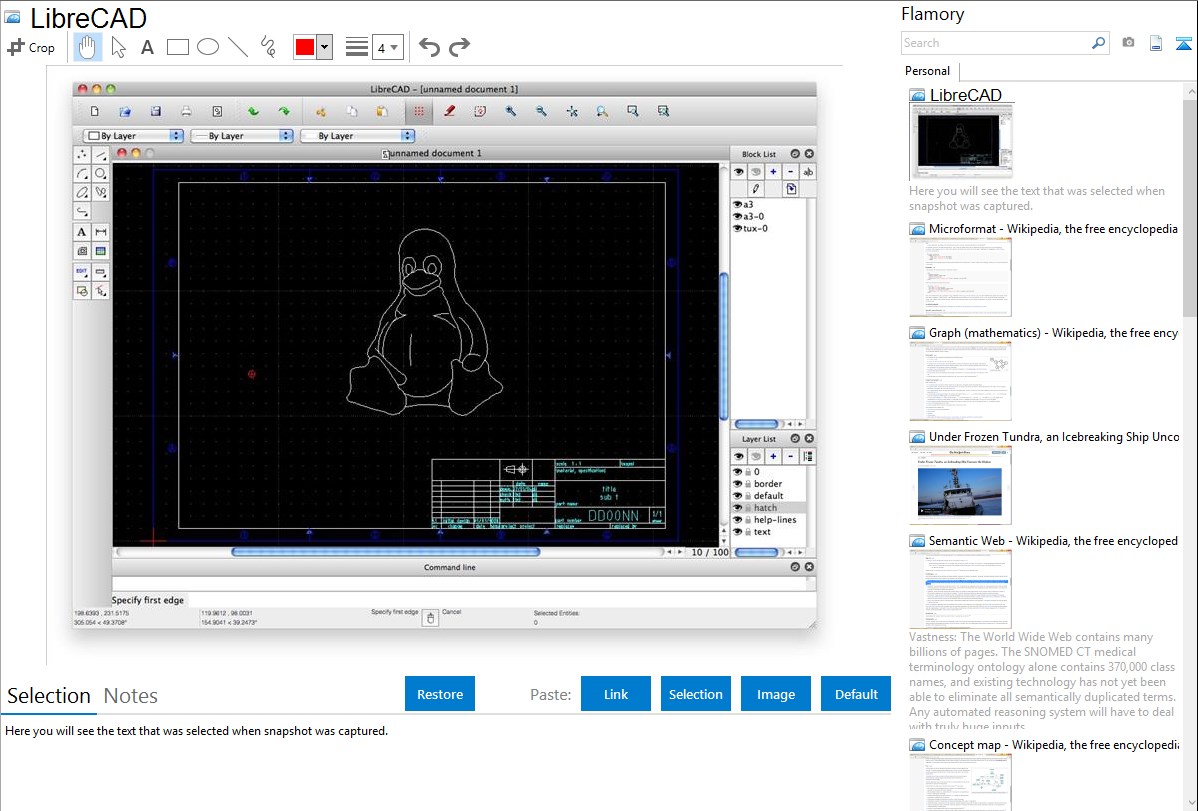
Task: Select the straight line tool
Action: pyautogui.click(x=238, y=47)
